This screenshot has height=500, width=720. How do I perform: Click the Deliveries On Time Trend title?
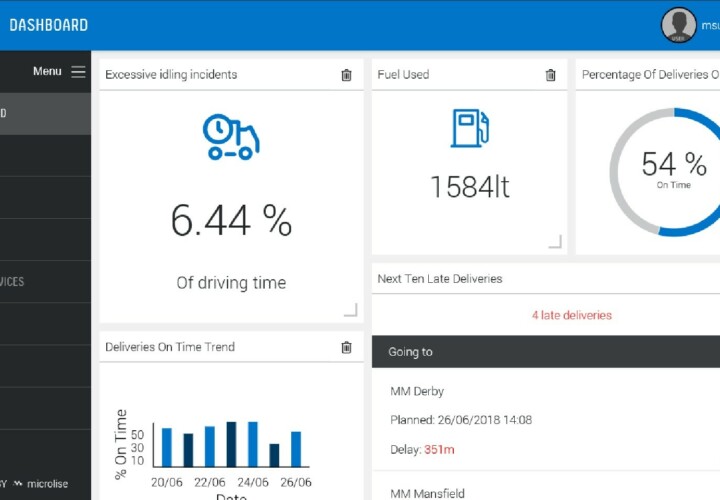(x=170, y=347)
